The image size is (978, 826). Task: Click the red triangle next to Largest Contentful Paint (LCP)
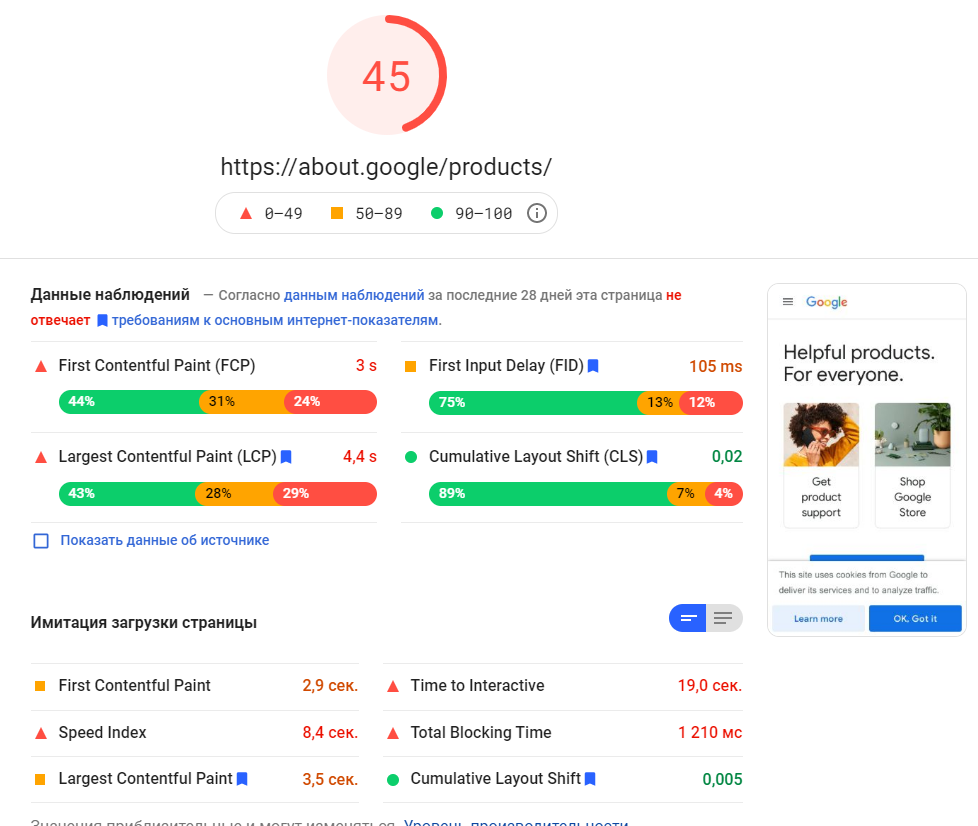click(41, 457)
